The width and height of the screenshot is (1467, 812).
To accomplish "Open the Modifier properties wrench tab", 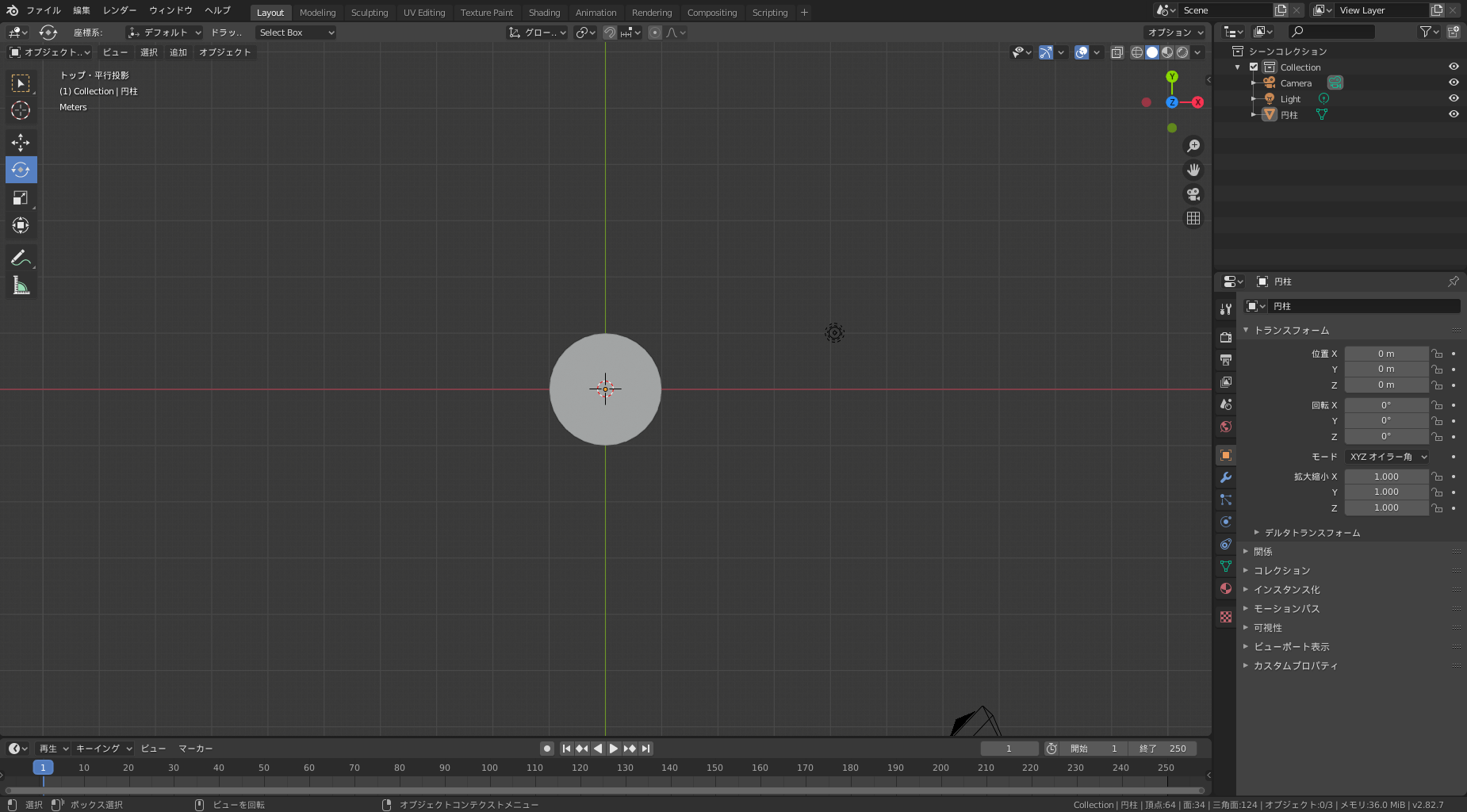I will (1225, 477).
